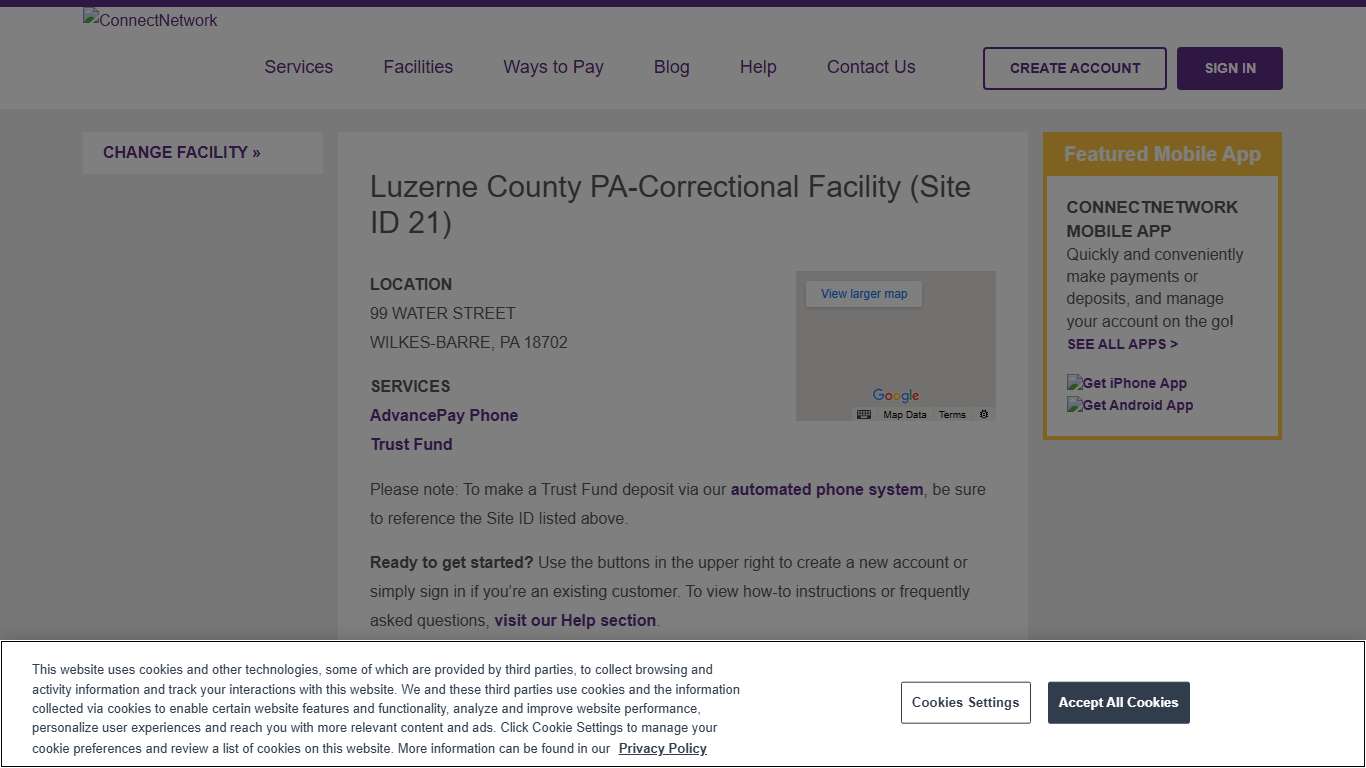
Task: Click the ConnectNetwork logo
Action: tap(149, 19)
